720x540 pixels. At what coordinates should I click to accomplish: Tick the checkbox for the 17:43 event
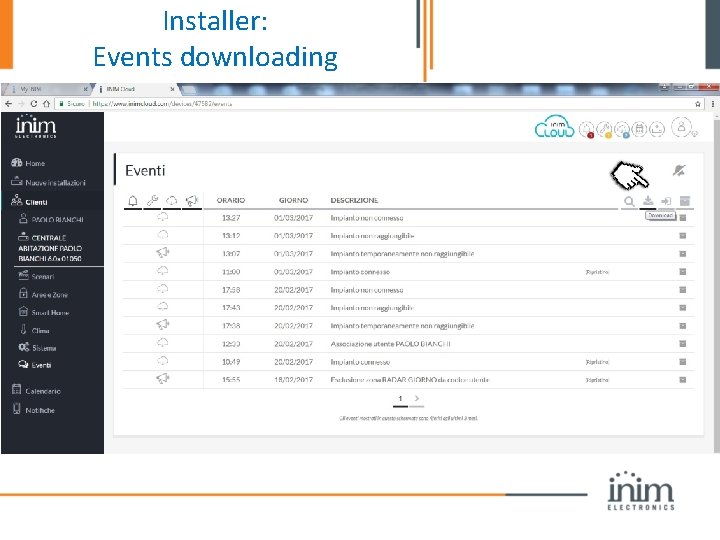tap(683, 308)
